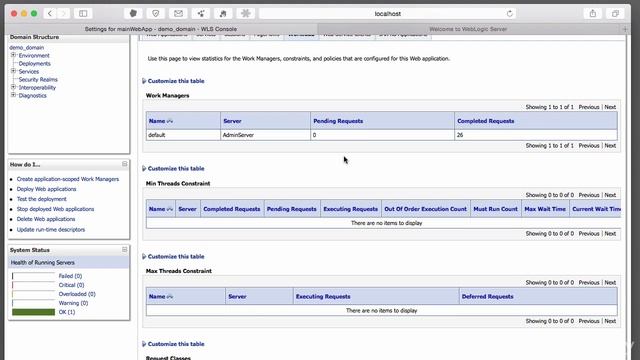Open Deployments in Domain Structure tree
The height and width of the screenshot is (360, 640).
[x=35, y=63]
